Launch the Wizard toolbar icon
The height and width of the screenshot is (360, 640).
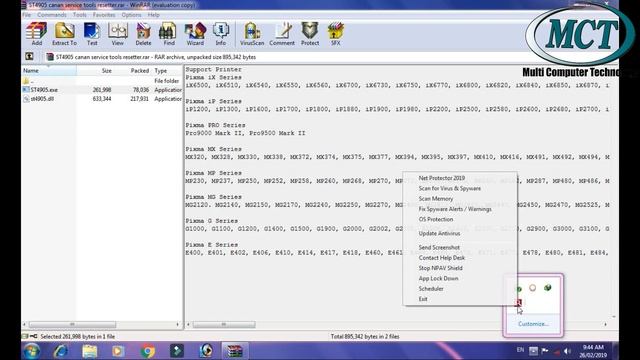point(195,34)
